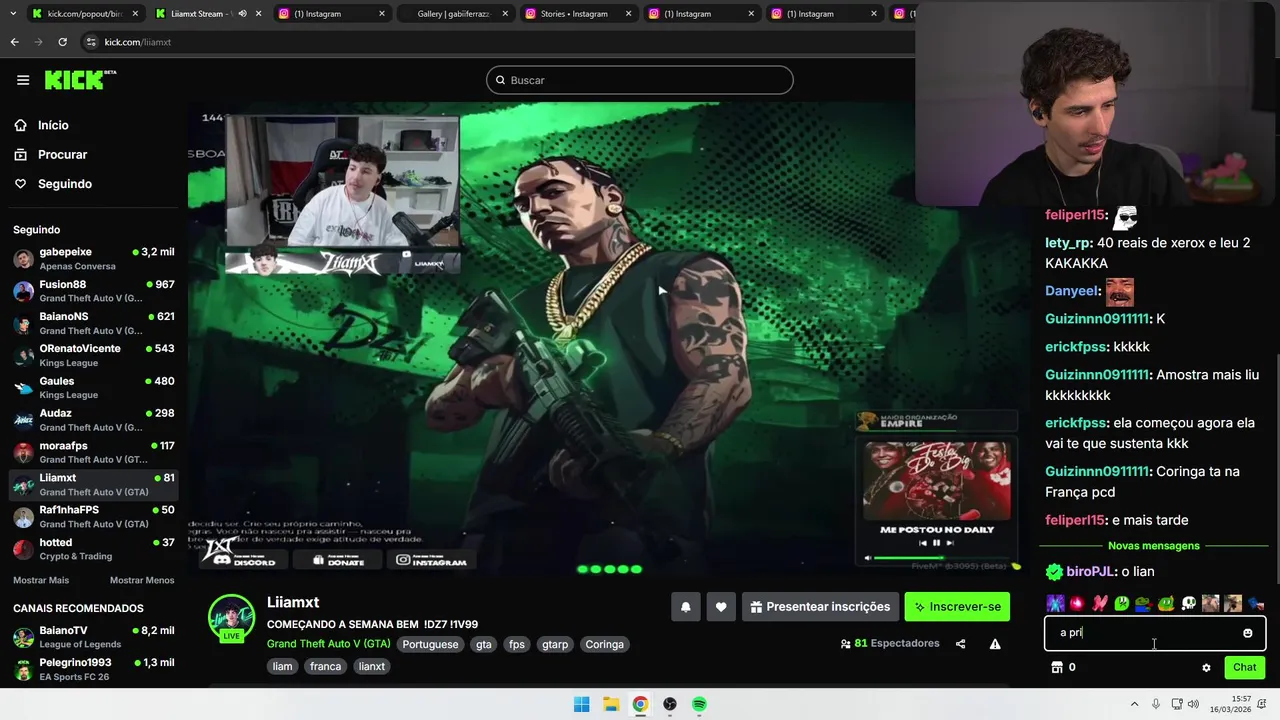
Task: Open ORenatoVicente channel in sidebar
Action: (94, 355)
